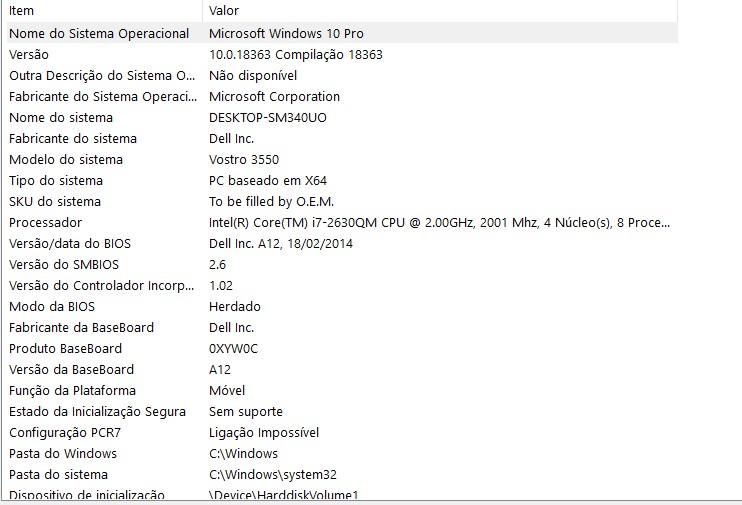Viewport: 742px width, 505px height.
Task: Select the Configuração PCR7 row
Action: (x=342, y=433)
